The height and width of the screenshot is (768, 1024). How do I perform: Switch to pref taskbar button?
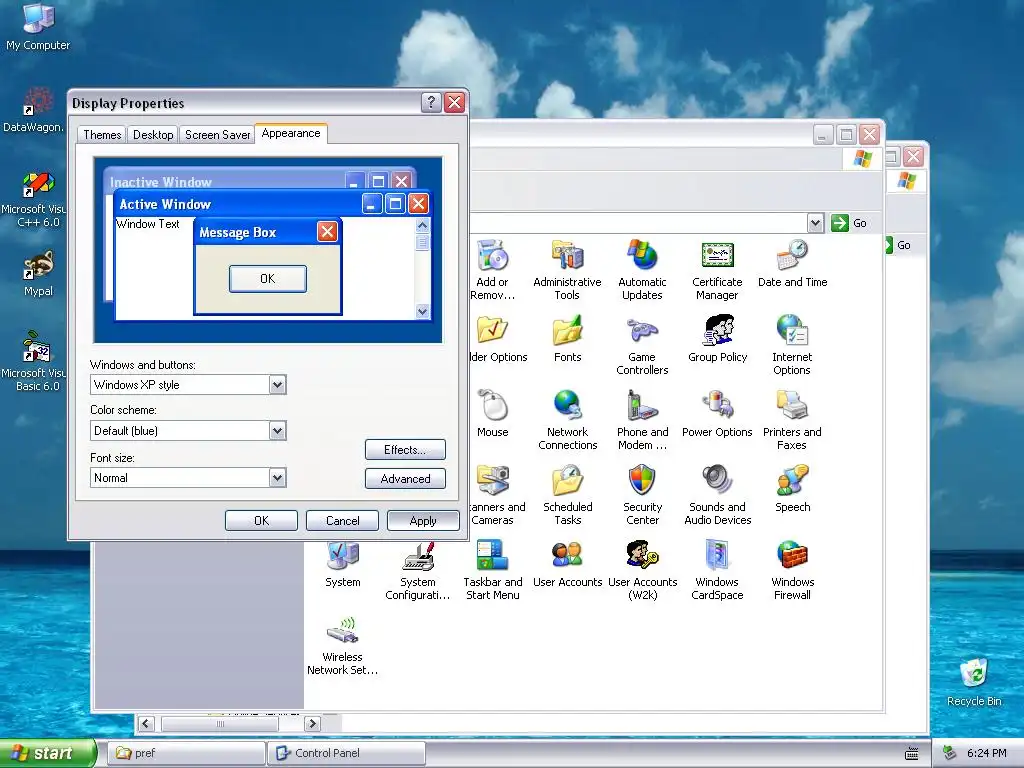click(185, 753)
